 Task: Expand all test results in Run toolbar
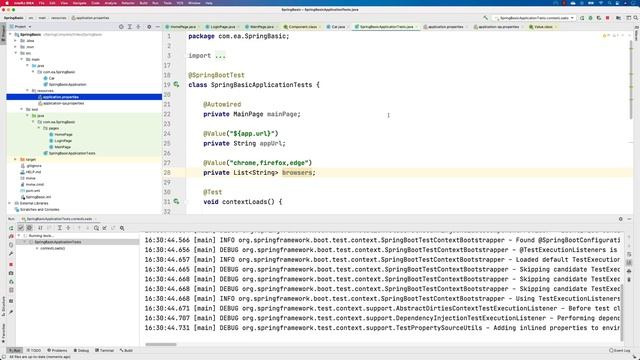pyautogui.click(x=60, y=228)
